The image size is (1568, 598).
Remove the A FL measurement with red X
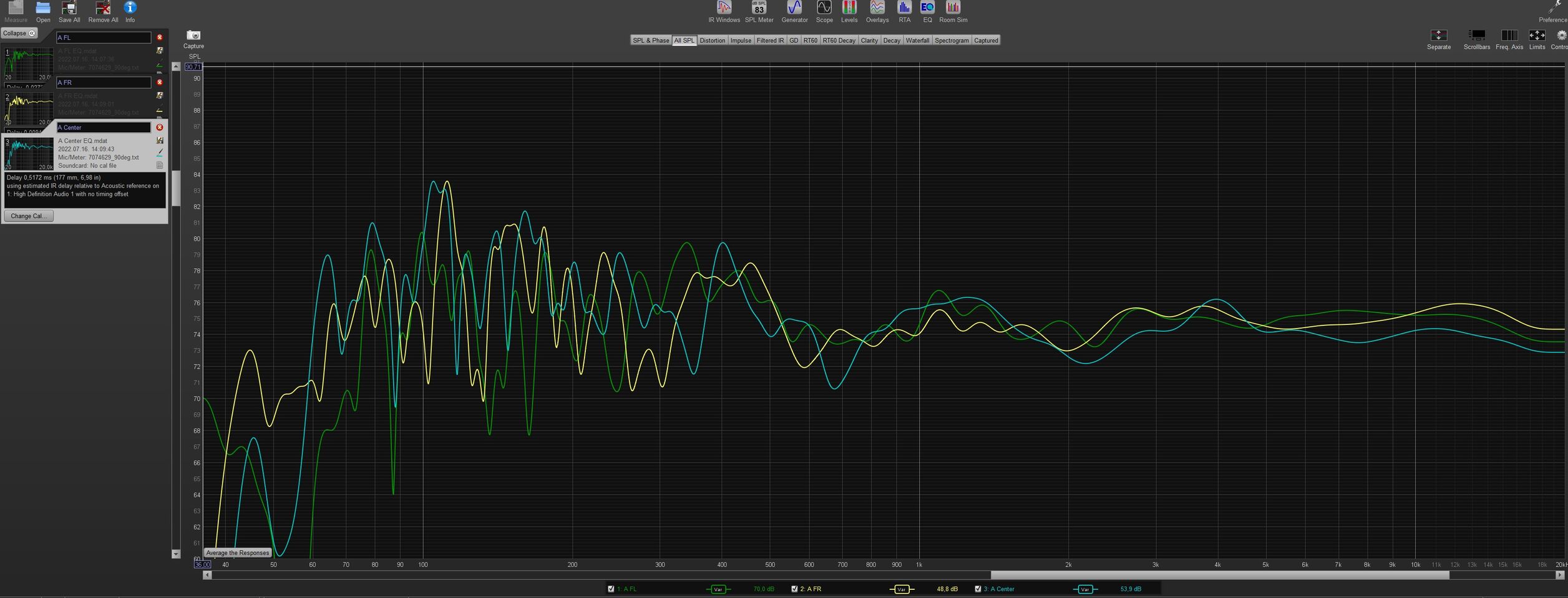159,37
